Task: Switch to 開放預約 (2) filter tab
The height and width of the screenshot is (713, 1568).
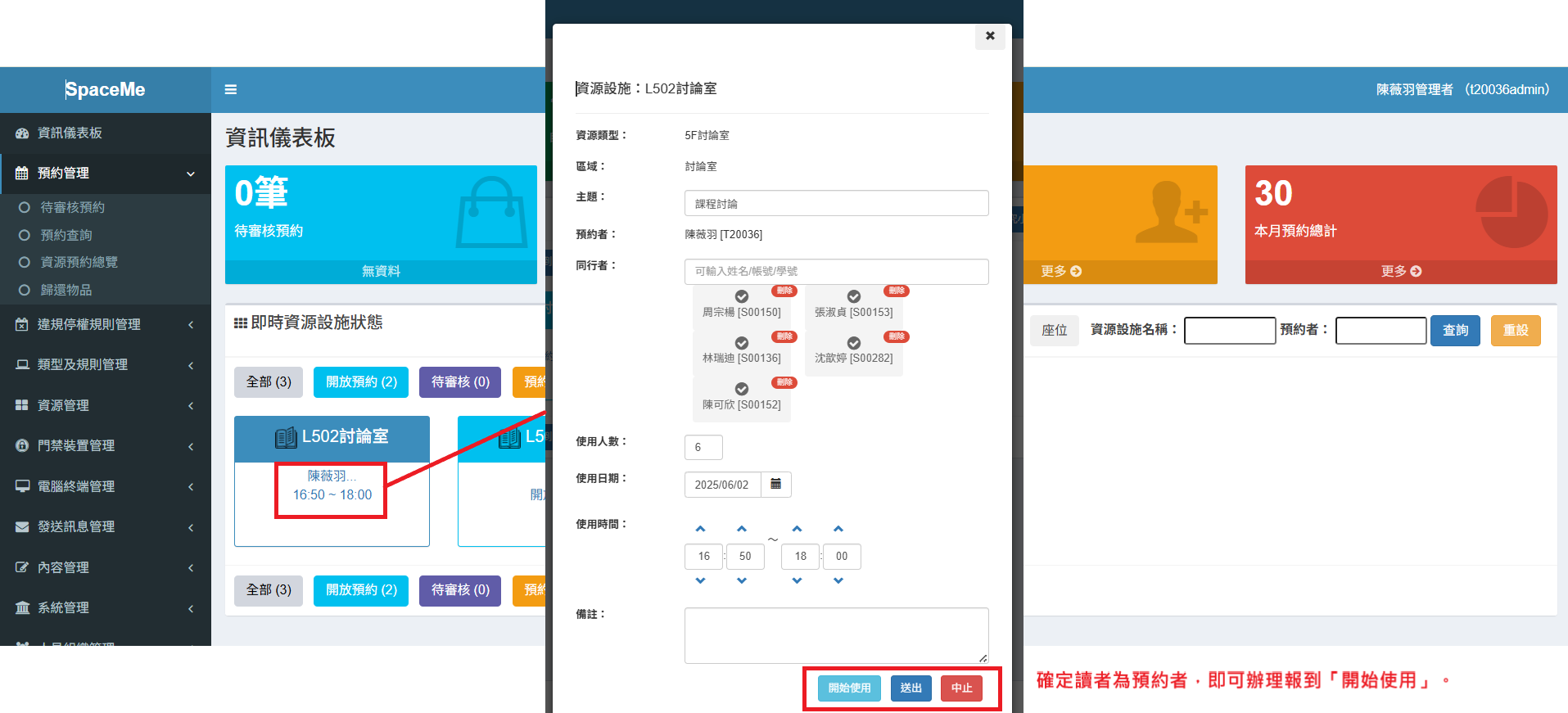Action: tap(361, 381)
